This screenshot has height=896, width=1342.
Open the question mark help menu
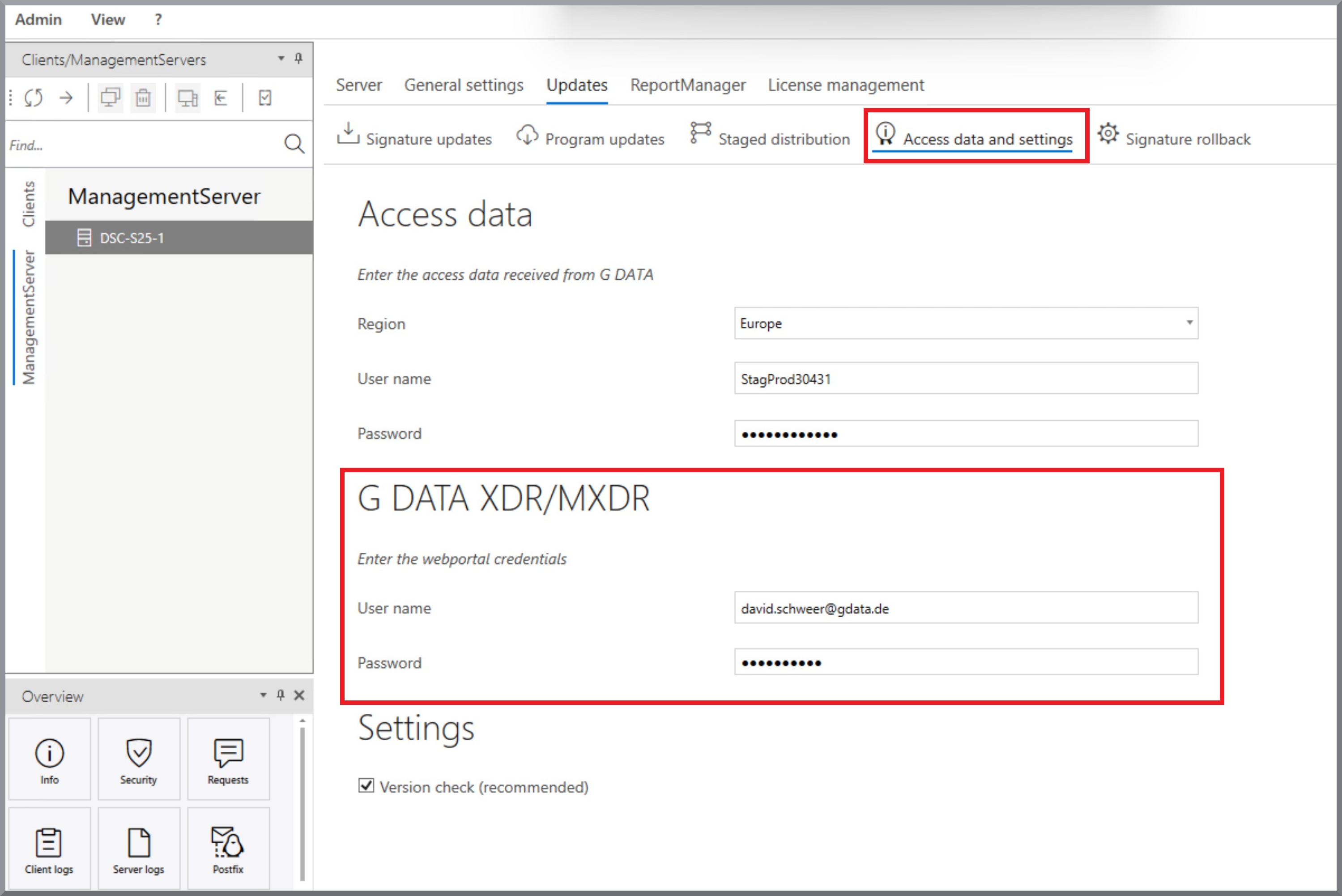pos(158,19)
